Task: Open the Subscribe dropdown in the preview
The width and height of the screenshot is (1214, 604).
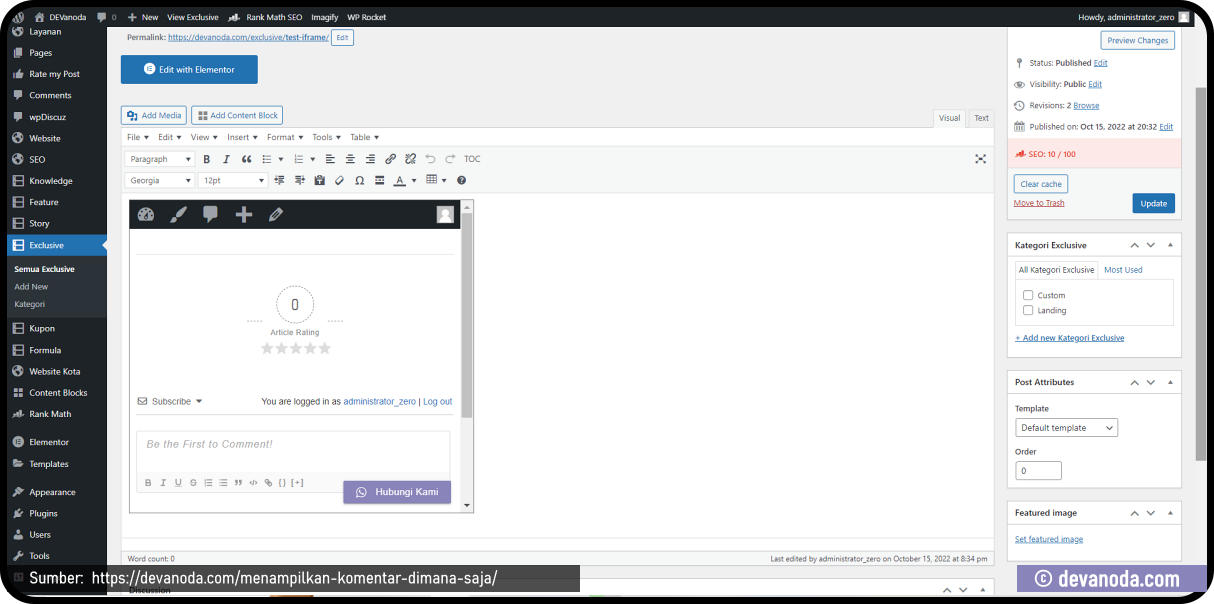Action: pos(170,402)
